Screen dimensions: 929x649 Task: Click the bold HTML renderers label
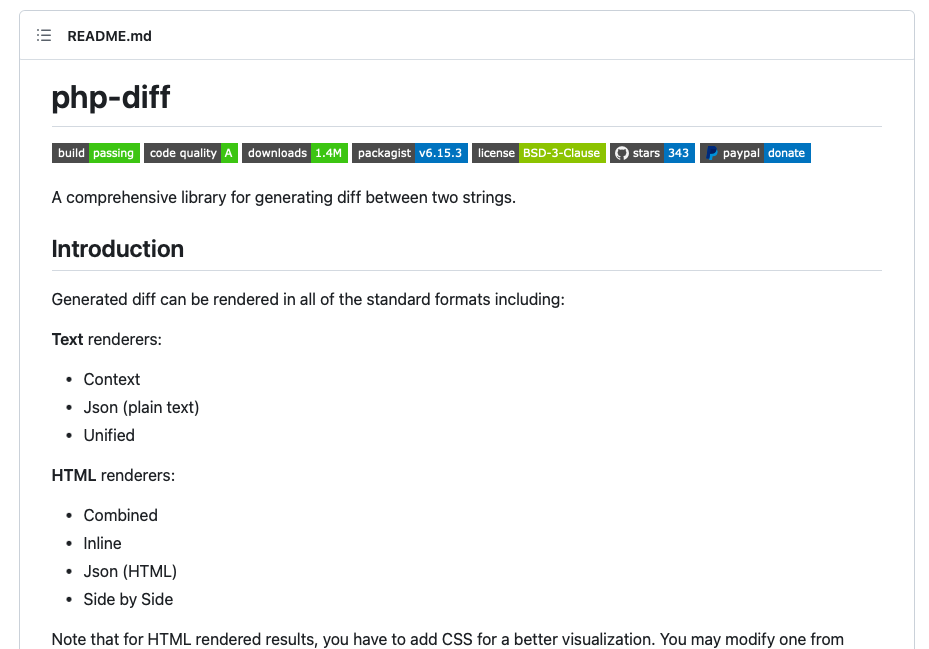click(74, 475)
